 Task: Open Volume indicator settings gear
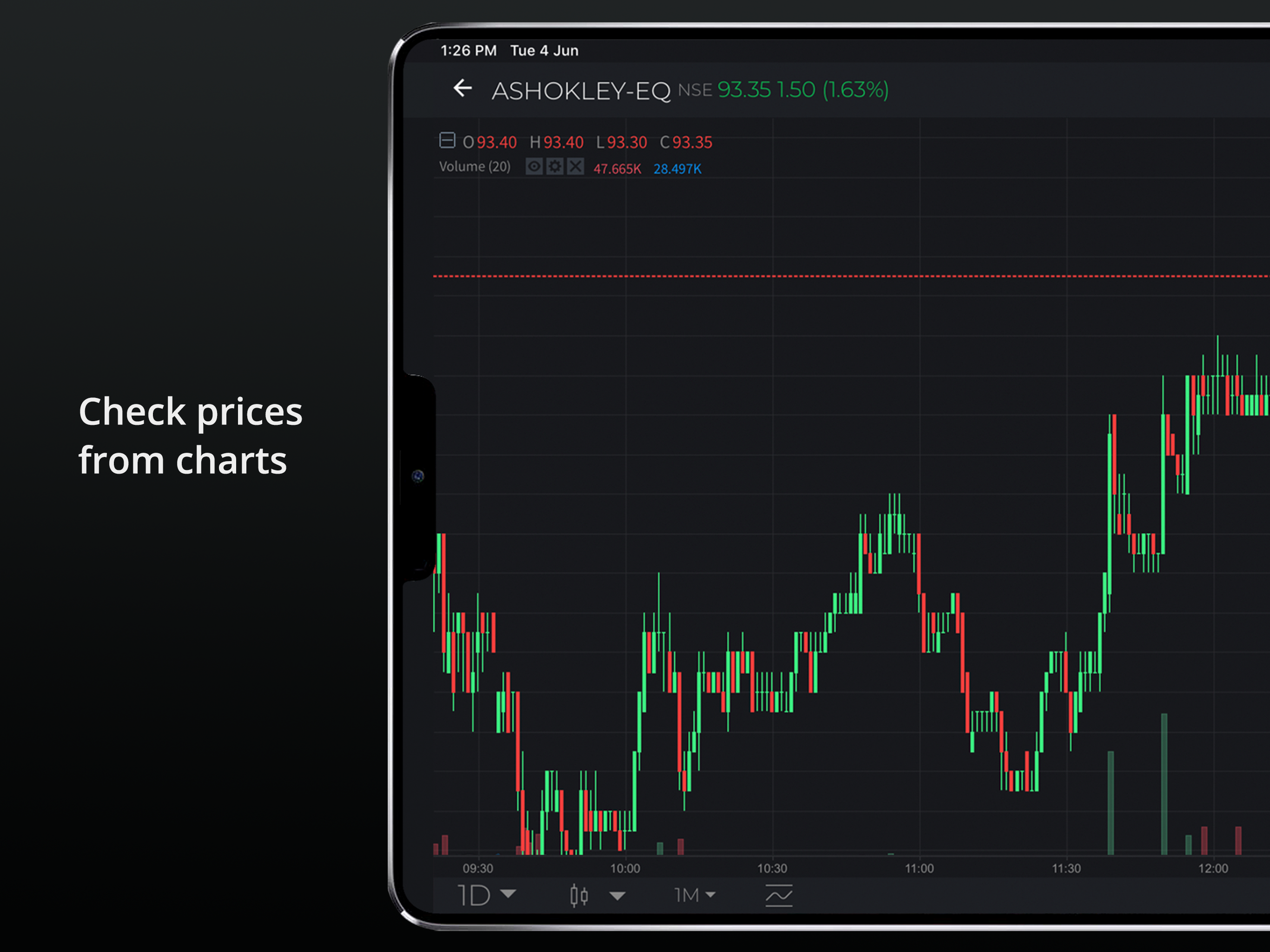[555, 166]
